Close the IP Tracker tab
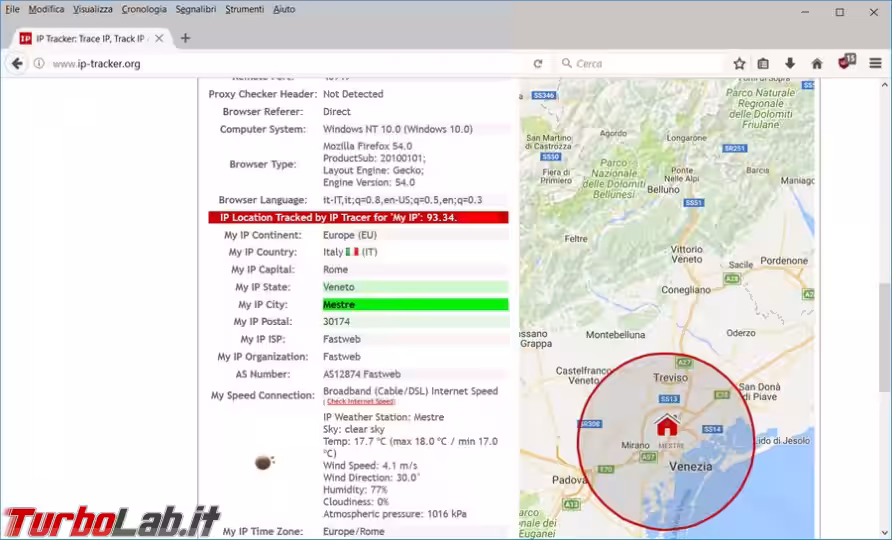Viewport: 892px width, 540px height. tap(159, 38)
